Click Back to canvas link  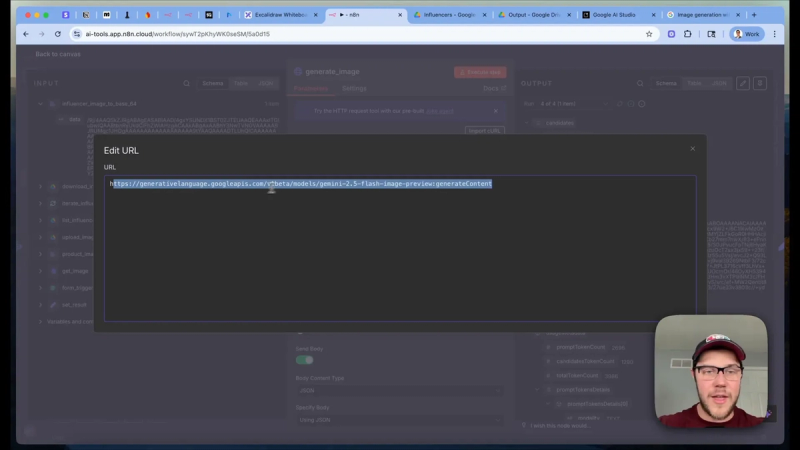coord(58,54)
